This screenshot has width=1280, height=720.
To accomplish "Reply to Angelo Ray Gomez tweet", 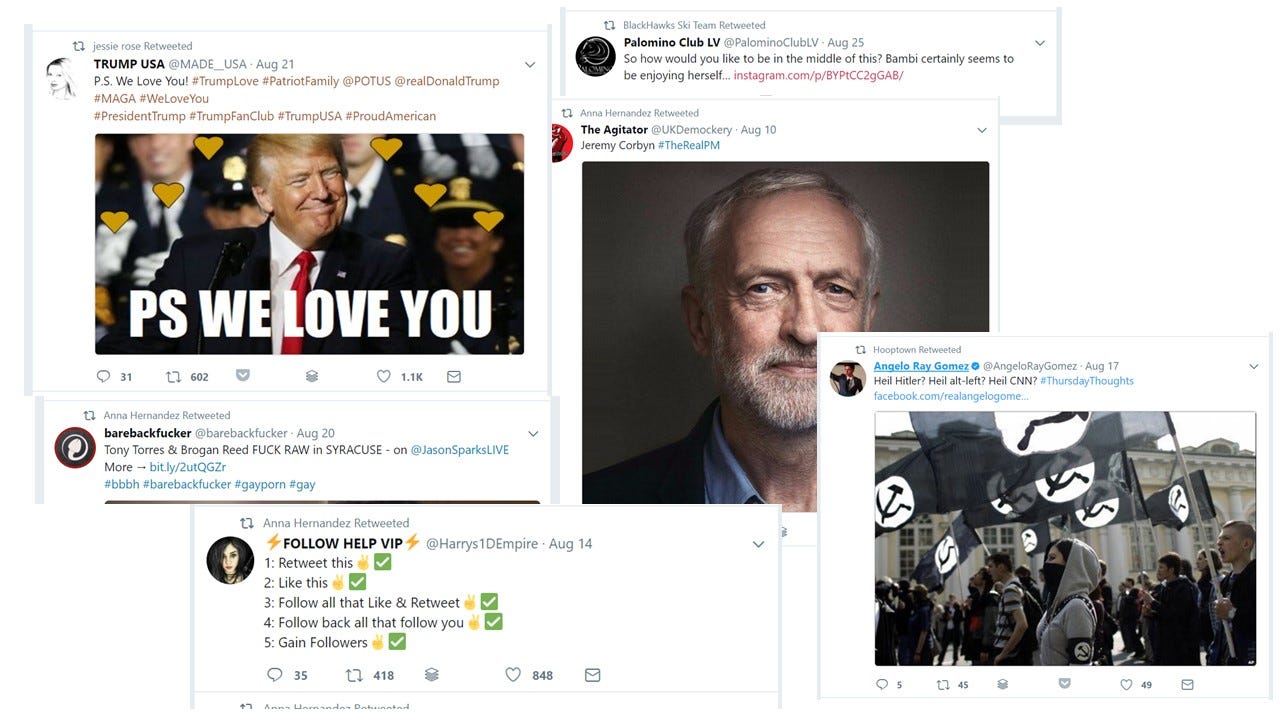I will [882, 685].
